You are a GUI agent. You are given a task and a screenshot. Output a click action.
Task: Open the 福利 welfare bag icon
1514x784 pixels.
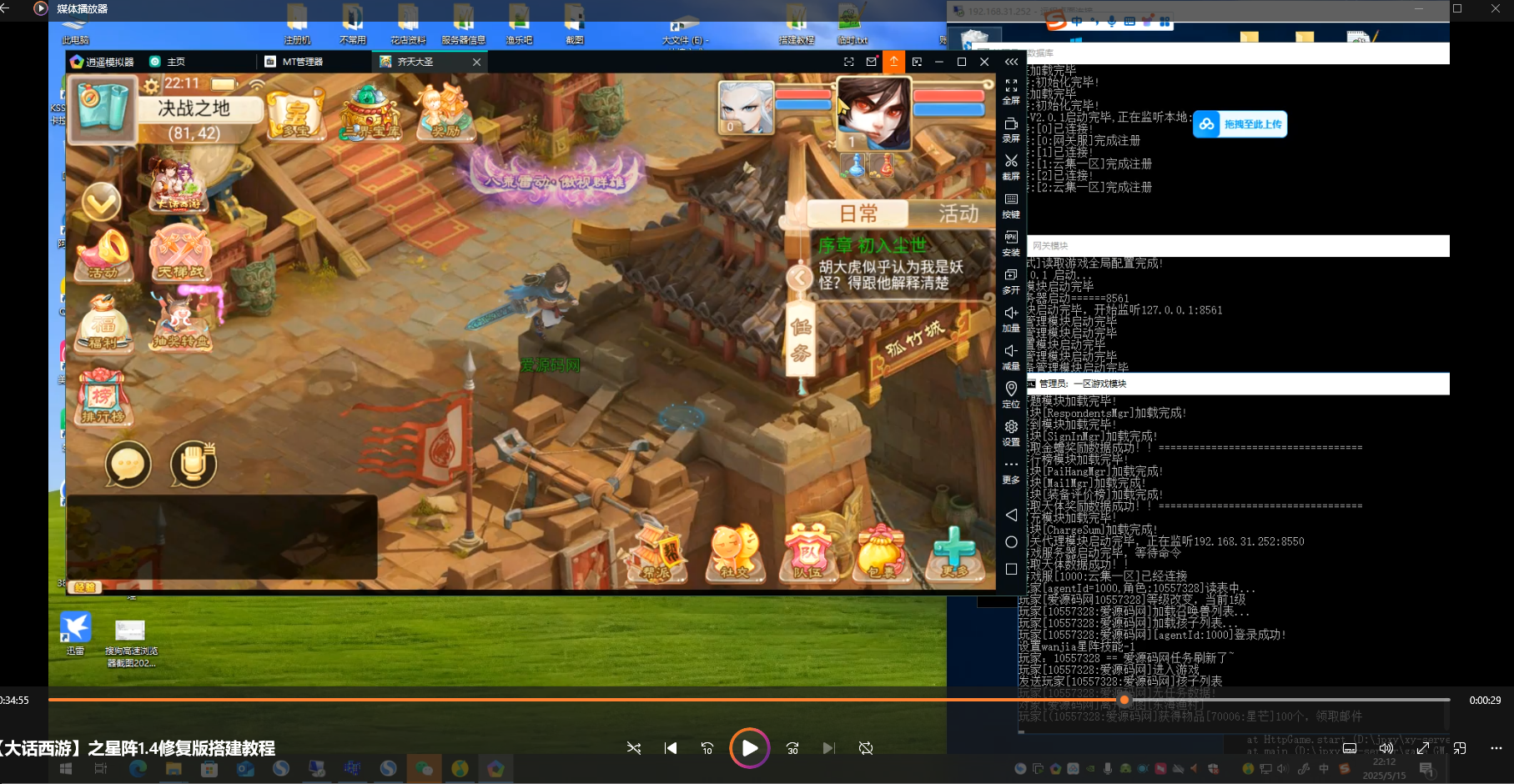[103, 324]
